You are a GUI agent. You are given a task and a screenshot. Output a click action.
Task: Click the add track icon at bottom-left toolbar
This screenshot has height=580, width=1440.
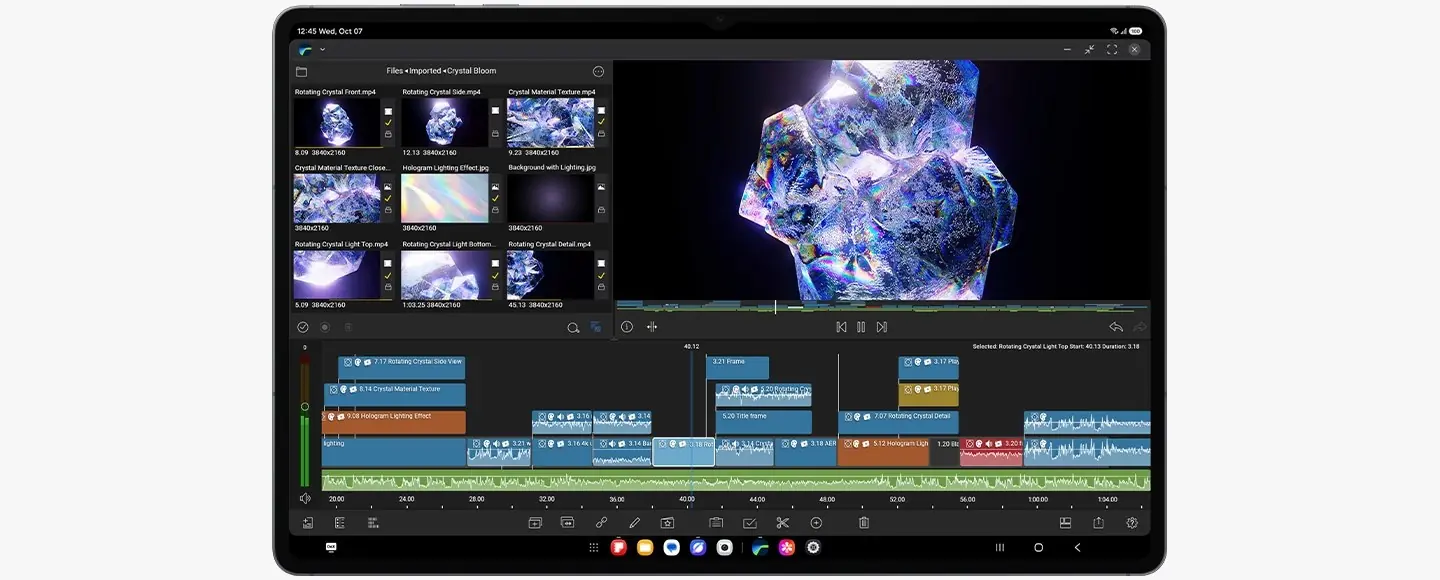(x=308, y=522)
